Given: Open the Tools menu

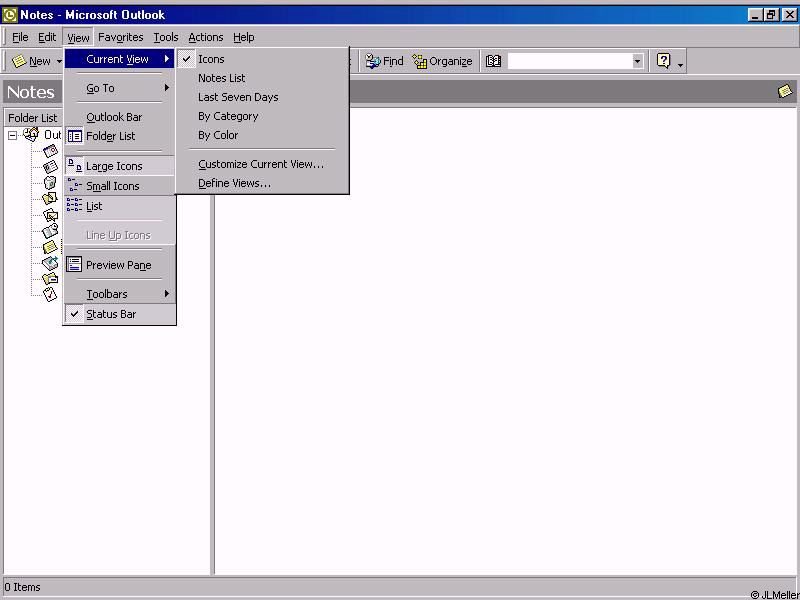Looking at the screenshot, I should click(166, 37).
